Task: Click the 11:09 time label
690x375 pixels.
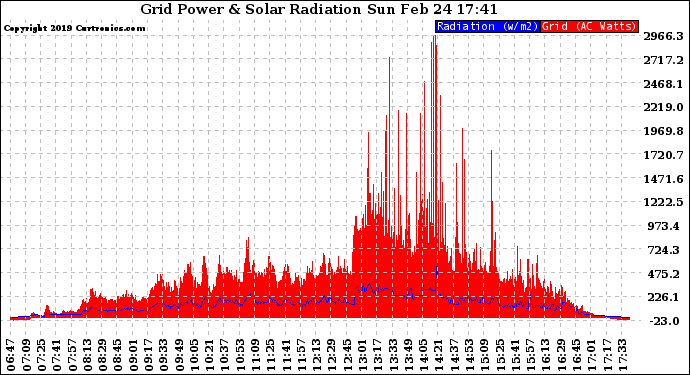Action: tap(255, 355)
